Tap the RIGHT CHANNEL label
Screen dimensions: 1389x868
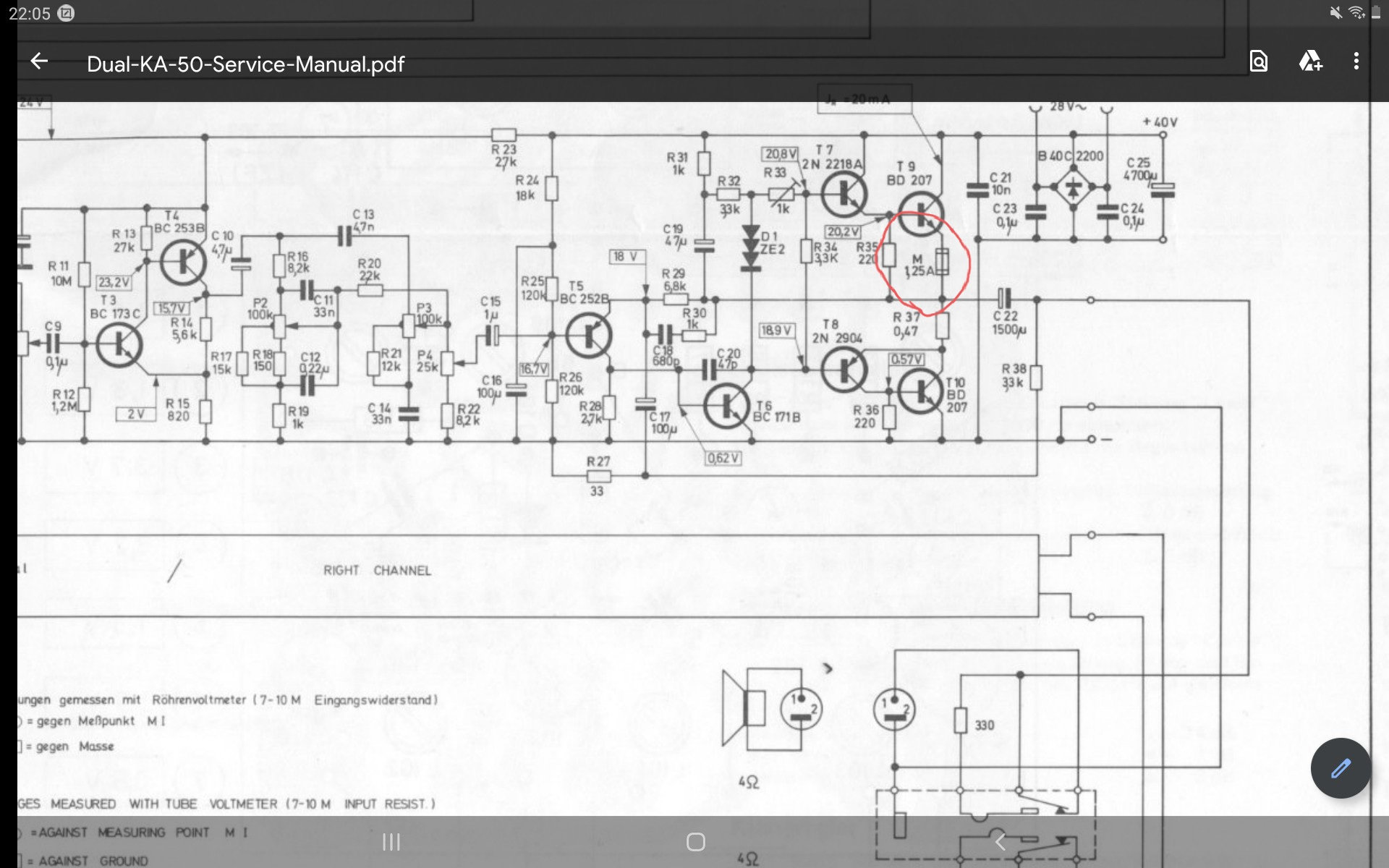click(377, 571)
